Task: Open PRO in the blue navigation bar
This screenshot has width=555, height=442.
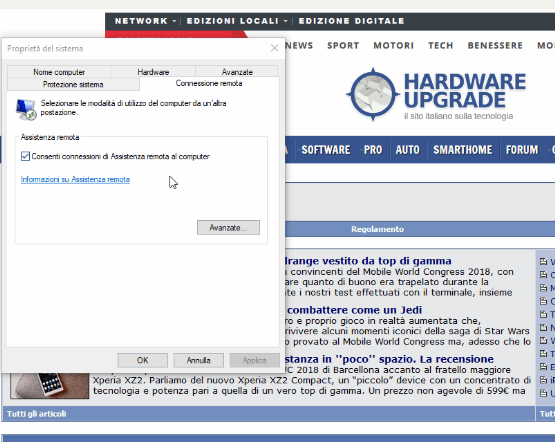Action: pyautogui.click(x=373, y=150)
